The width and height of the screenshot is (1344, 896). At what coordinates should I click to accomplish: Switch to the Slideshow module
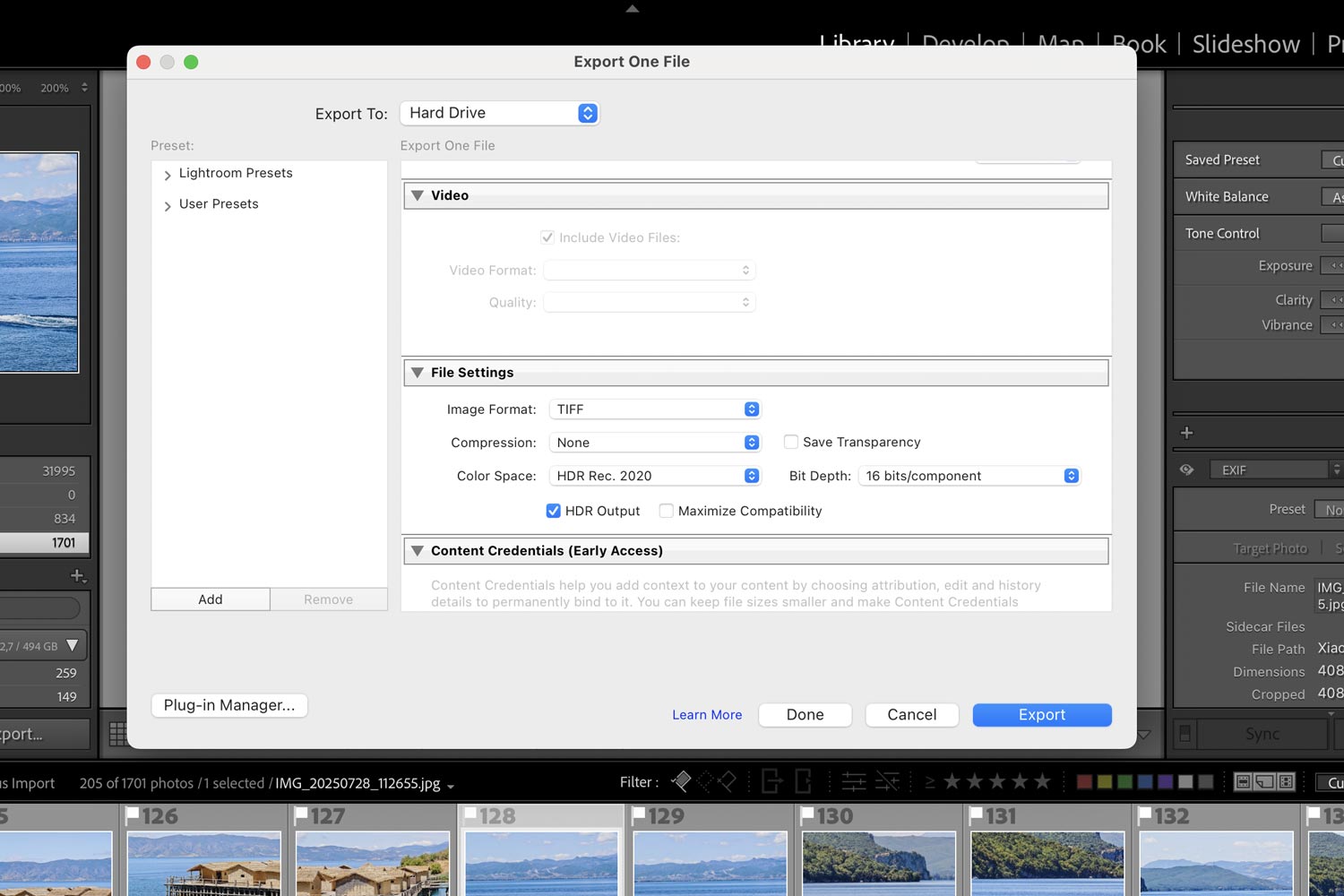pyautogui.click(x=1245, y=45)
